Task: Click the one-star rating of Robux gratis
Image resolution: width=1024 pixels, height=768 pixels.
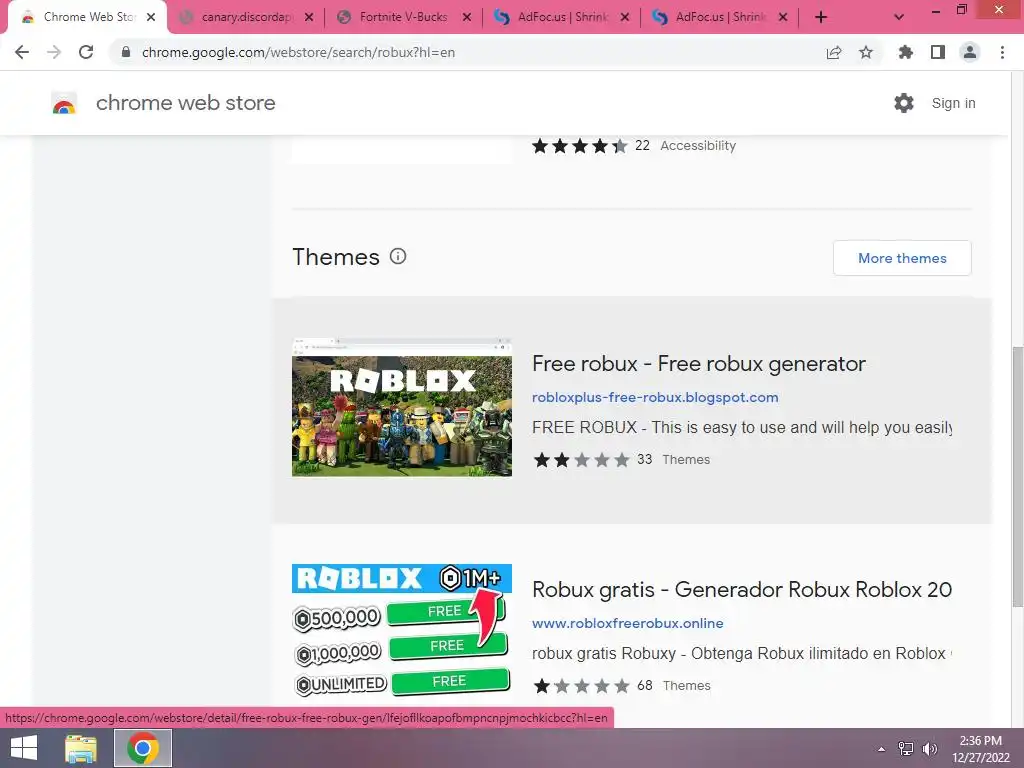Action: point(581,686)
